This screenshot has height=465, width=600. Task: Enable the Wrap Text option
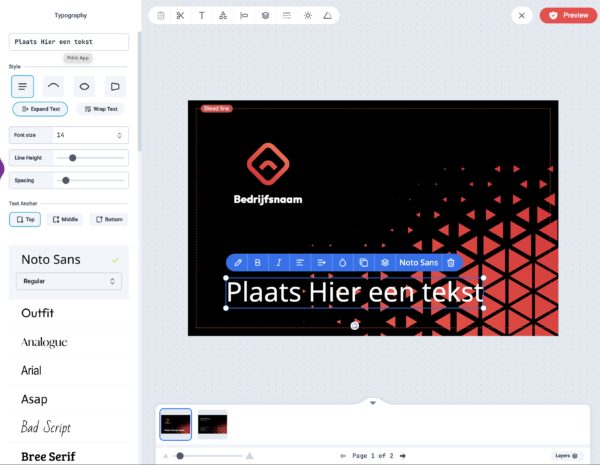coord(100,109)
